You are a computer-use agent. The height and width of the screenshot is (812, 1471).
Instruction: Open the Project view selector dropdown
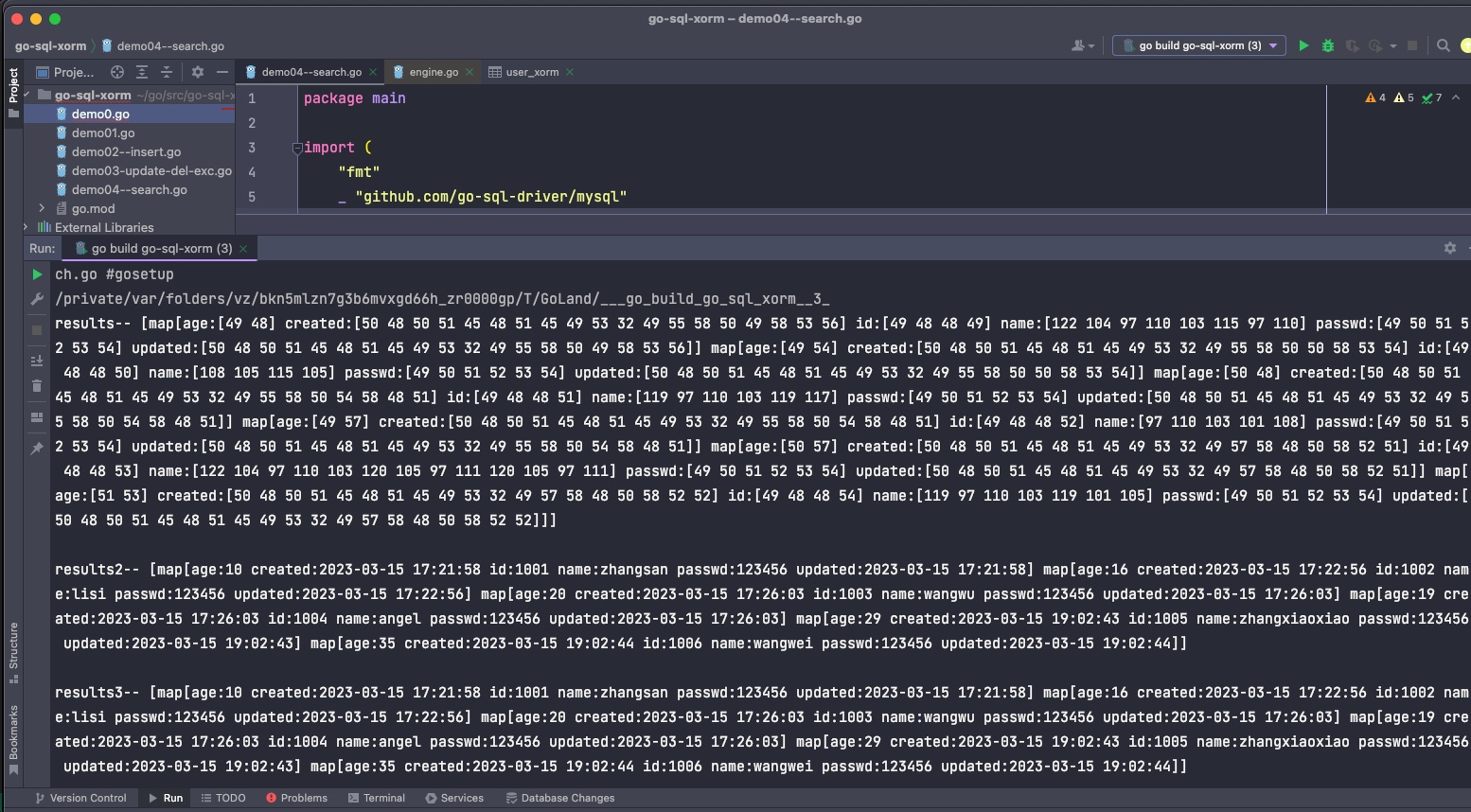point(64,72)
